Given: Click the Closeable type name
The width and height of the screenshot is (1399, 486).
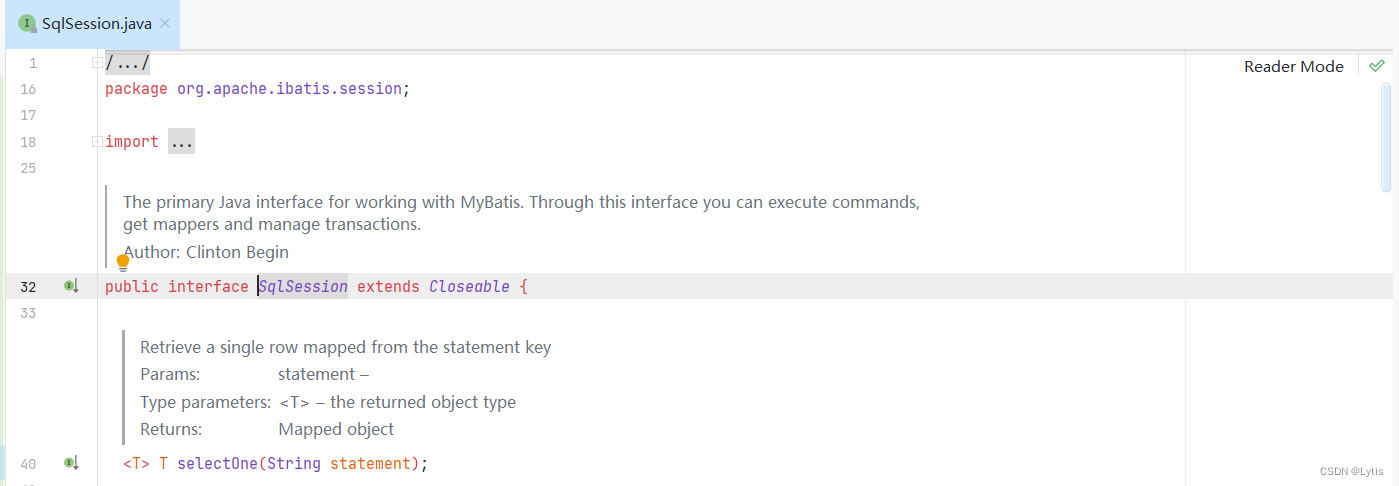Looking at the screenshot, I should 469,287.
